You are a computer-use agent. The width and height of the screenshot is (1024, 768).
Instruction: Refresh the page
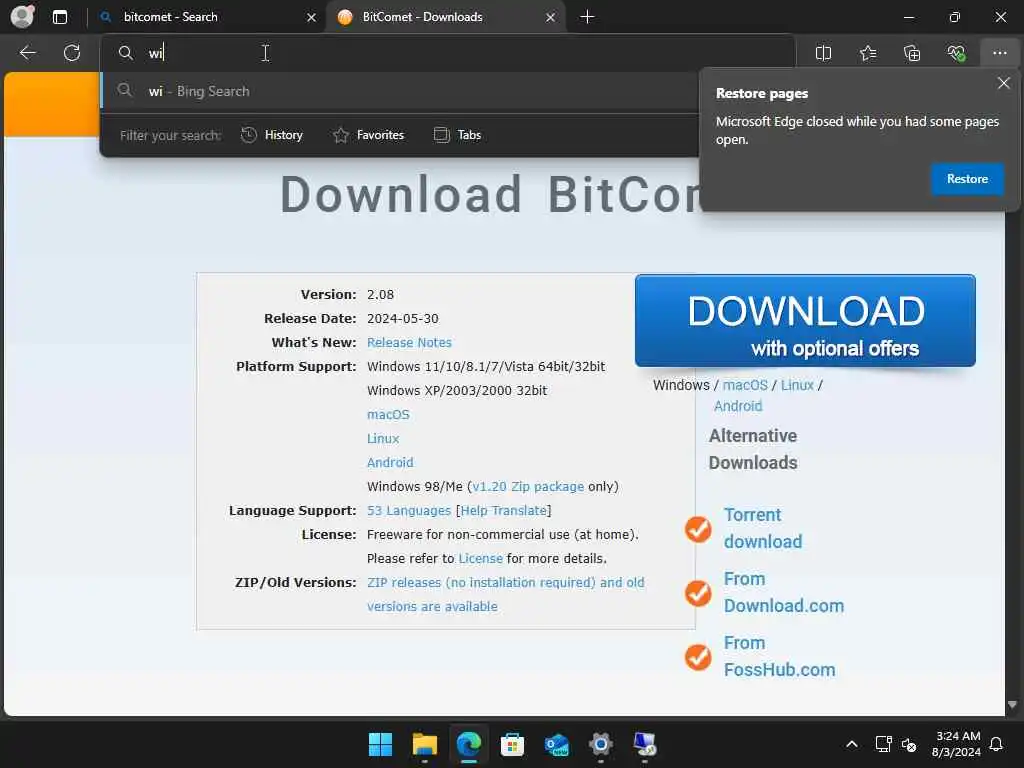click(72, 53)
